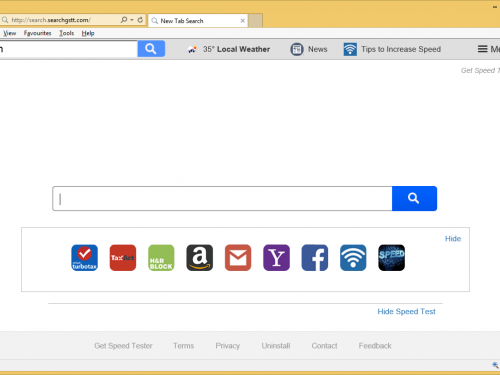Open the H&R Block shortcut icon
500x375 pixels.
coord(161,258)
